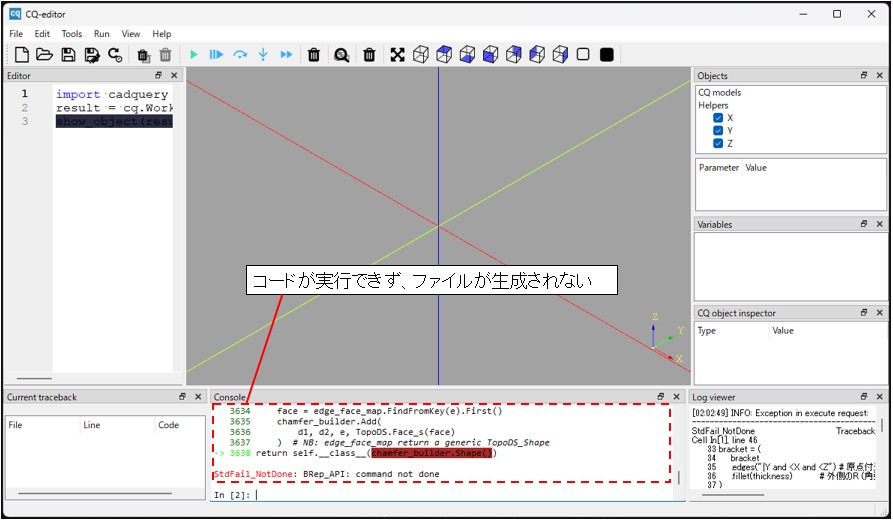The height and width of the screenshot is (520, 893).
Task: Click the green Render play button
Action: click(x=194, y=55)
